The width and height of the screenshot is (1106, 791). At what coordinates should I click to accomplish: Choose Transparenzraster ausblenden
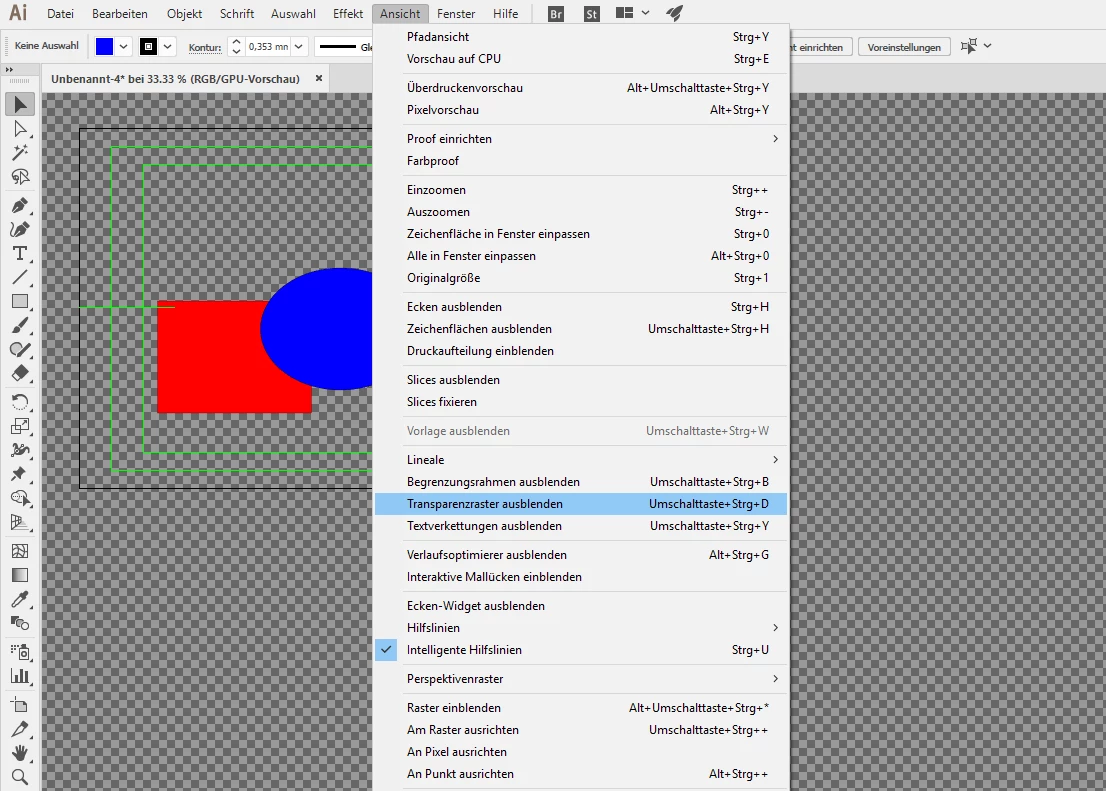pos(581,504)
